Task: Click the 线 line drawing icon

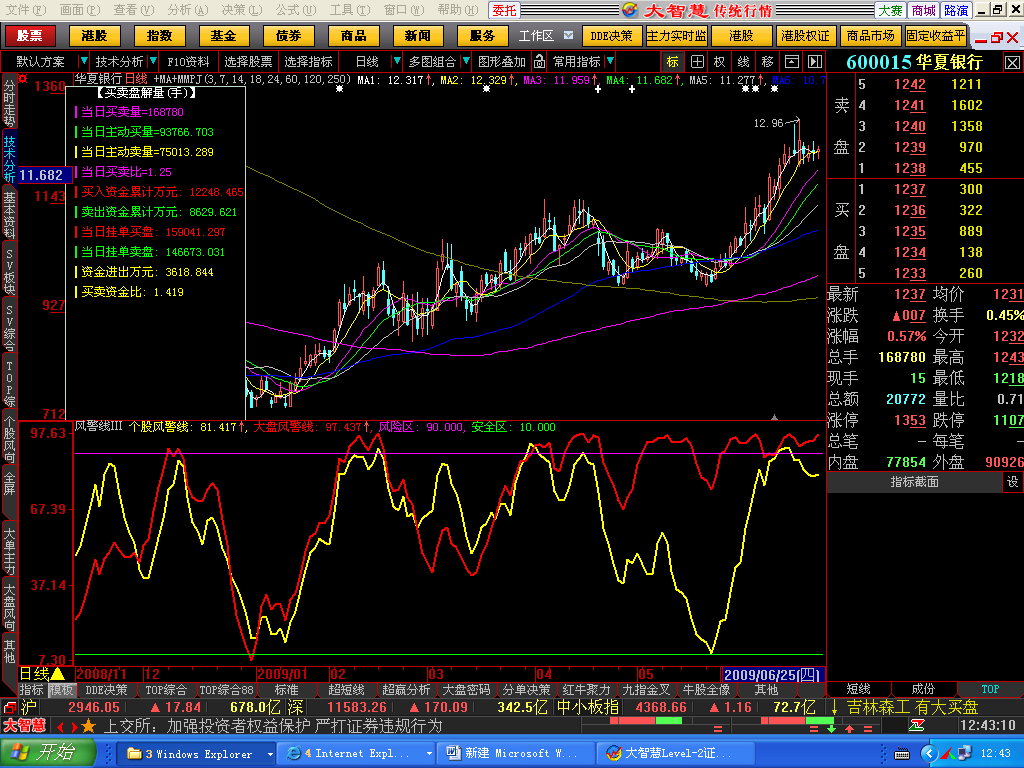Action: coord(743,62)
